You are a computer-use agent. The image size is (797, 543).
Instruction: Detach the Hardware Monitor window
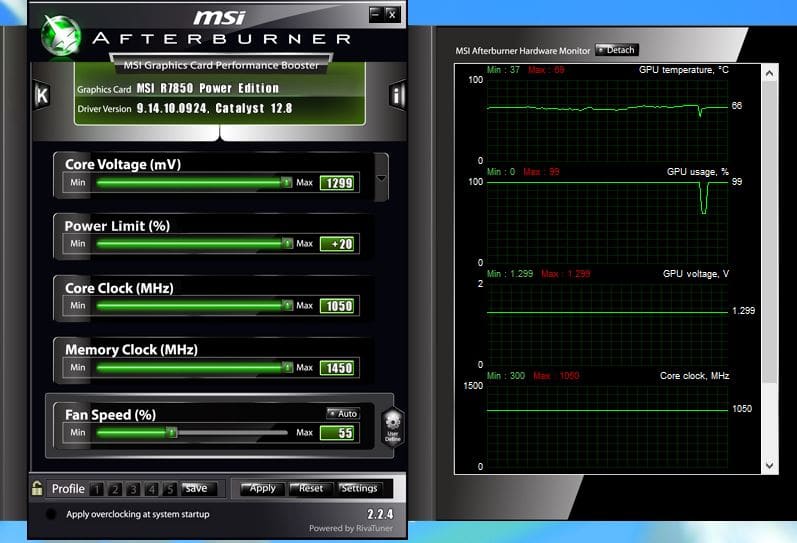617,50
